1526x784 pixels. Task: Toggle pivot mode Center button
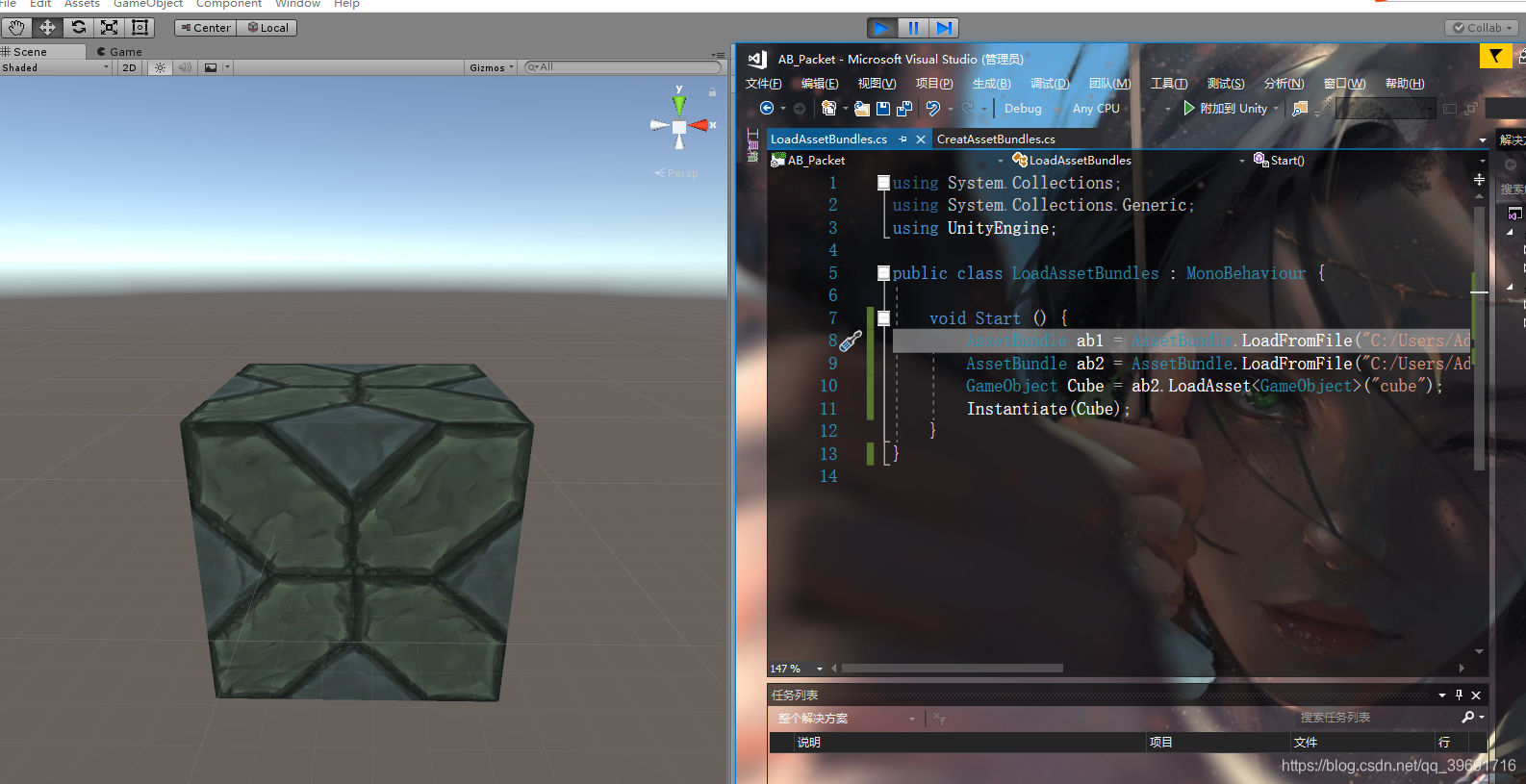coord(206,28)
